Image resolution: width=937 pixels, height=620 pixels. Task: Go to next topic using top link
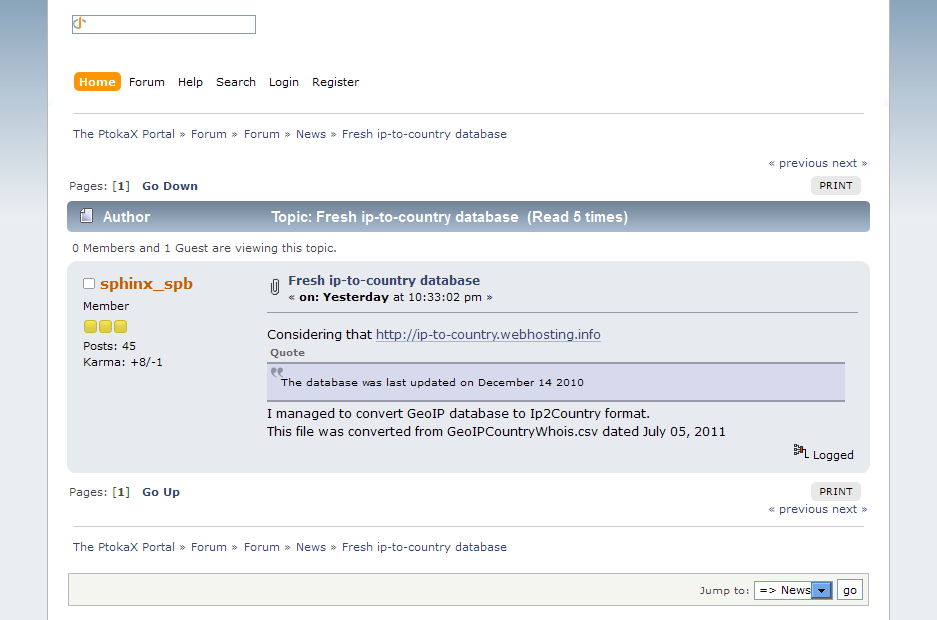click(x=849, y=163)
